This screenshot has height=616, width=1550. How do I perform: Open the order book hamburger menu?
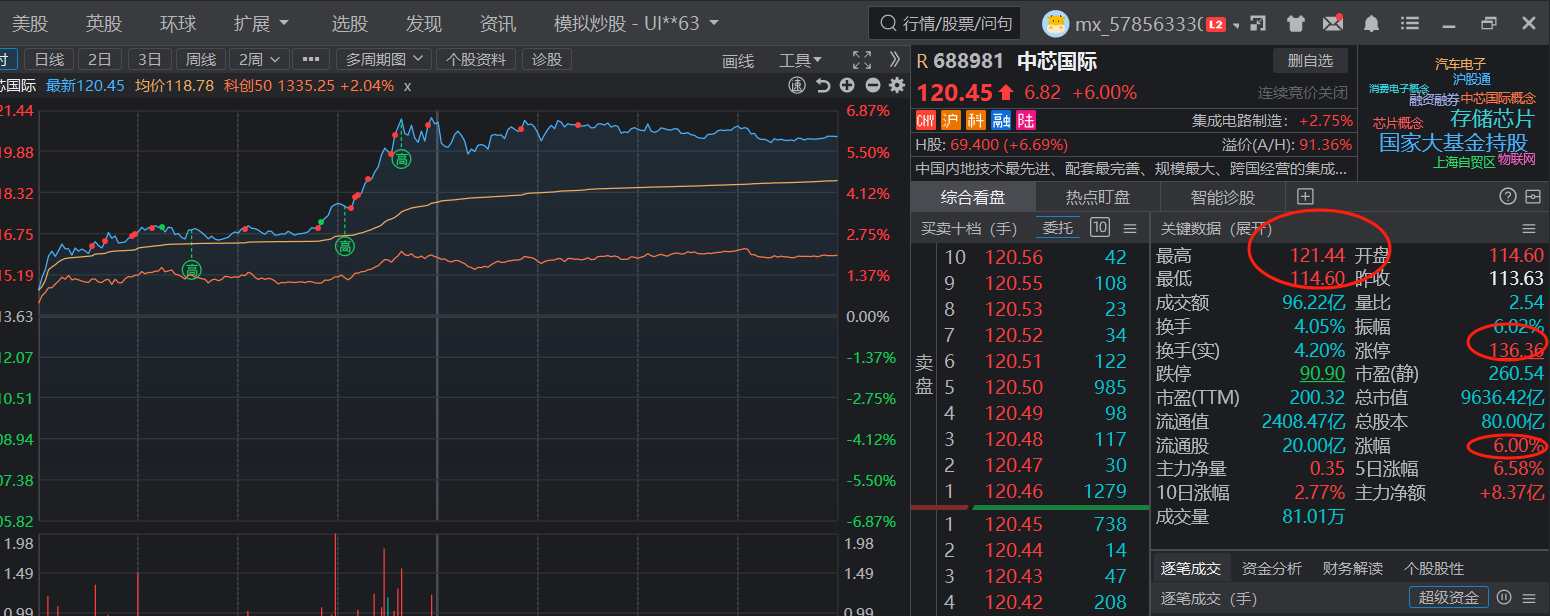tap(1130, 228)
